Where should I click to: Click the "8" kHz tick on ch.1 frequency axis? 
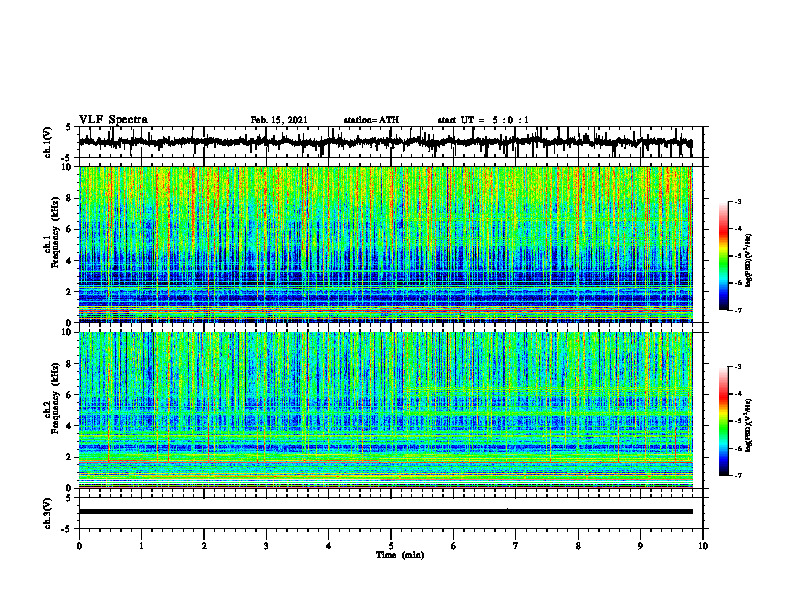tap(71, 198)
